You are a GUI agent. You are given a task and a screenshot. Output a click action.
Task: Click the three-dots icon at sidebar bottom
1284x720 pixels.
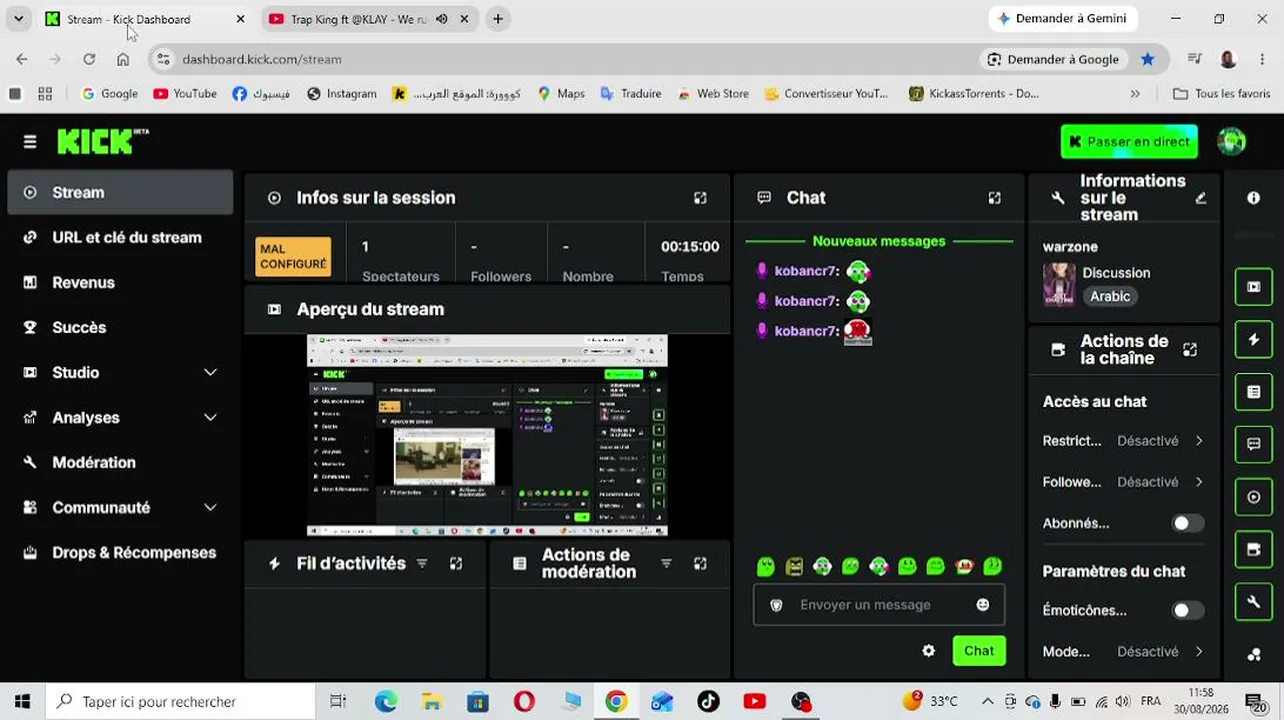pos(1254,655)
